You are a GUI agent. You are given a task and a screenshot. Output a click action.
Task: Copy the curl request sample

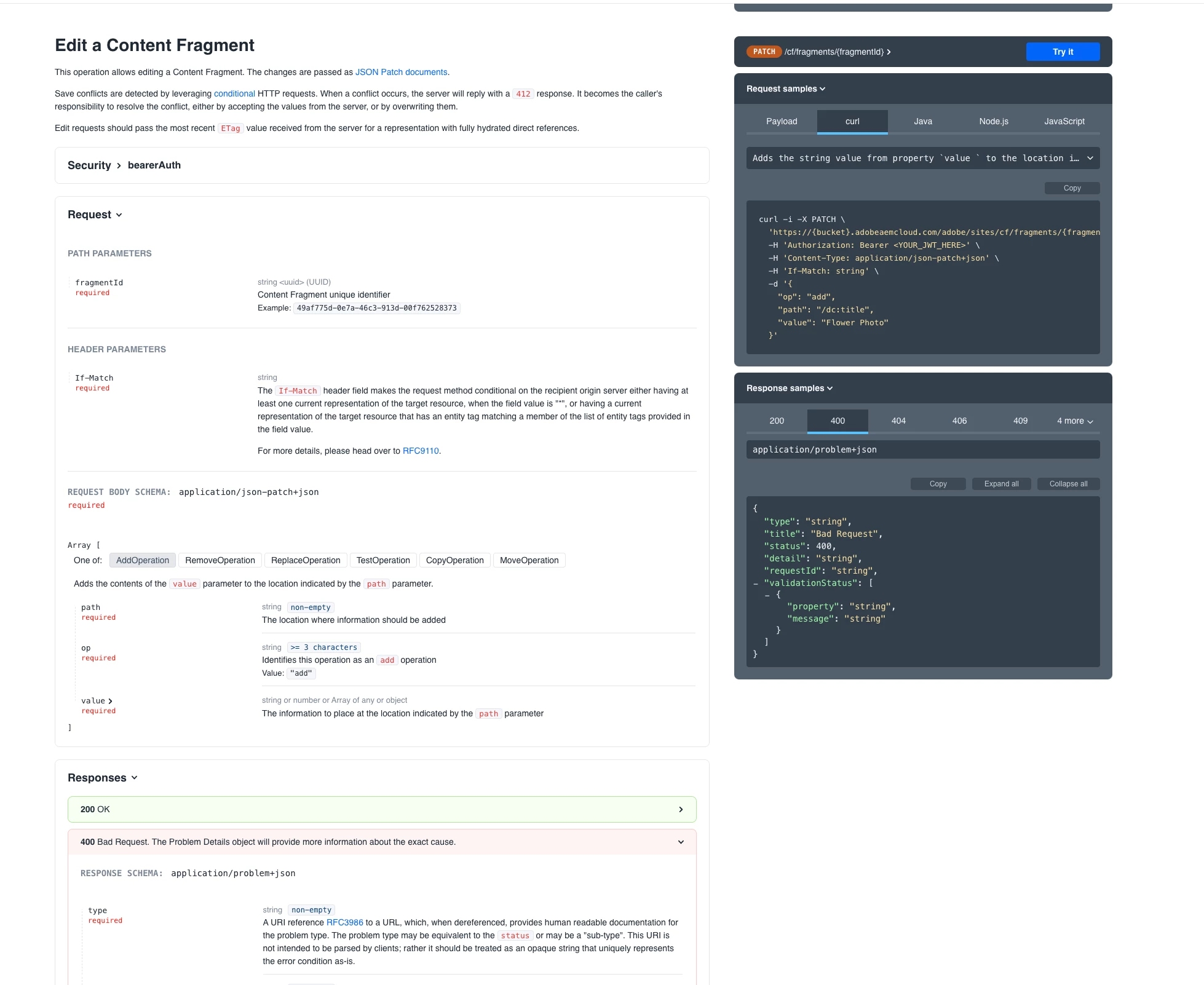pos(1071,188)
